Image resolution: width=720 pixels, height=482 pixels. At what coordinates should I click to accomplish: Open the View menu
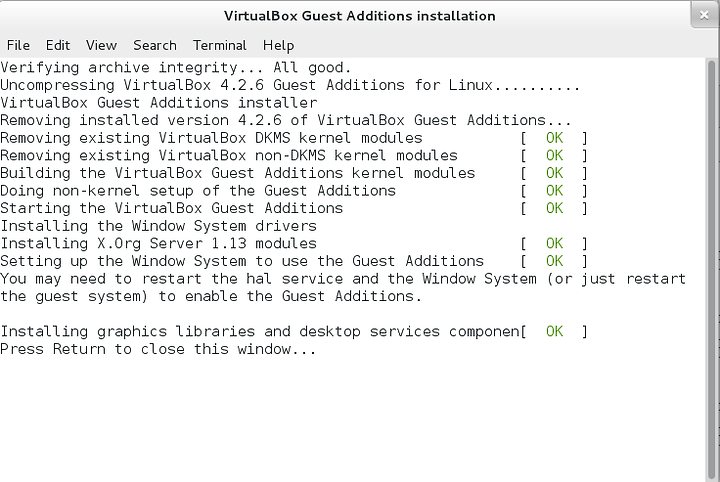coord(101,45)
